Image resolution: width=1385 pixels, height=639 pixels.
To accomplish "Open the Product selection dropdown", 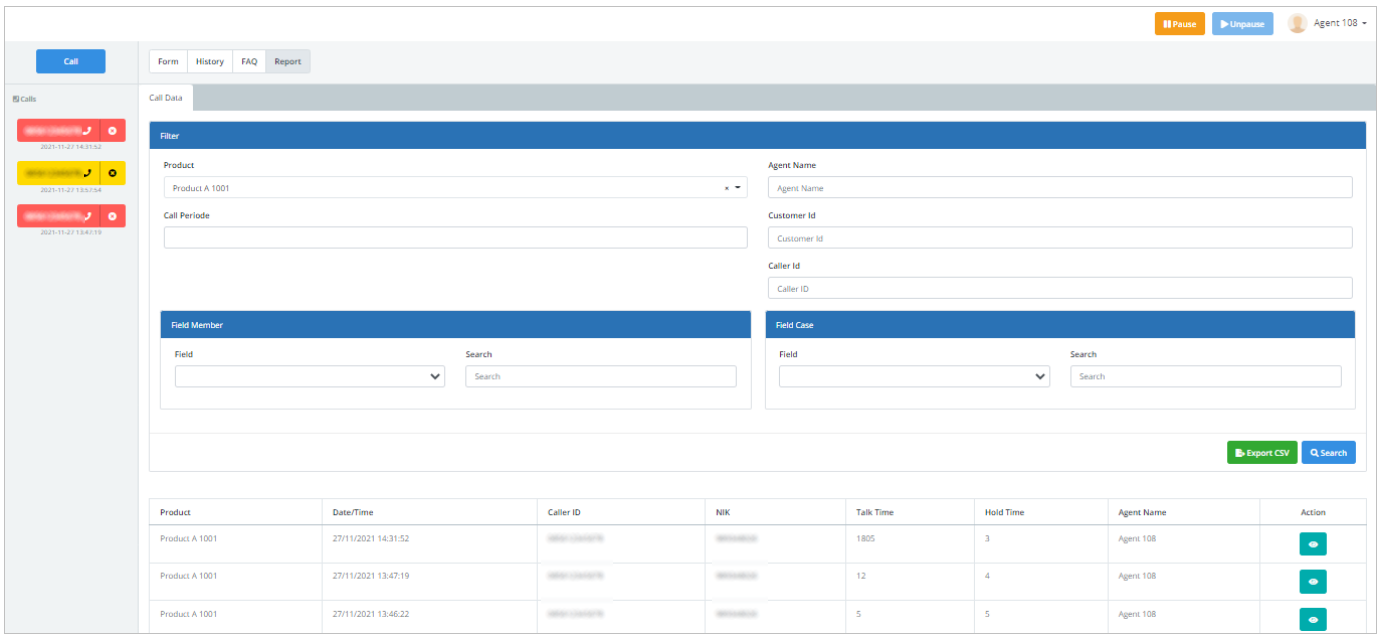I will [x=738, y=187].
